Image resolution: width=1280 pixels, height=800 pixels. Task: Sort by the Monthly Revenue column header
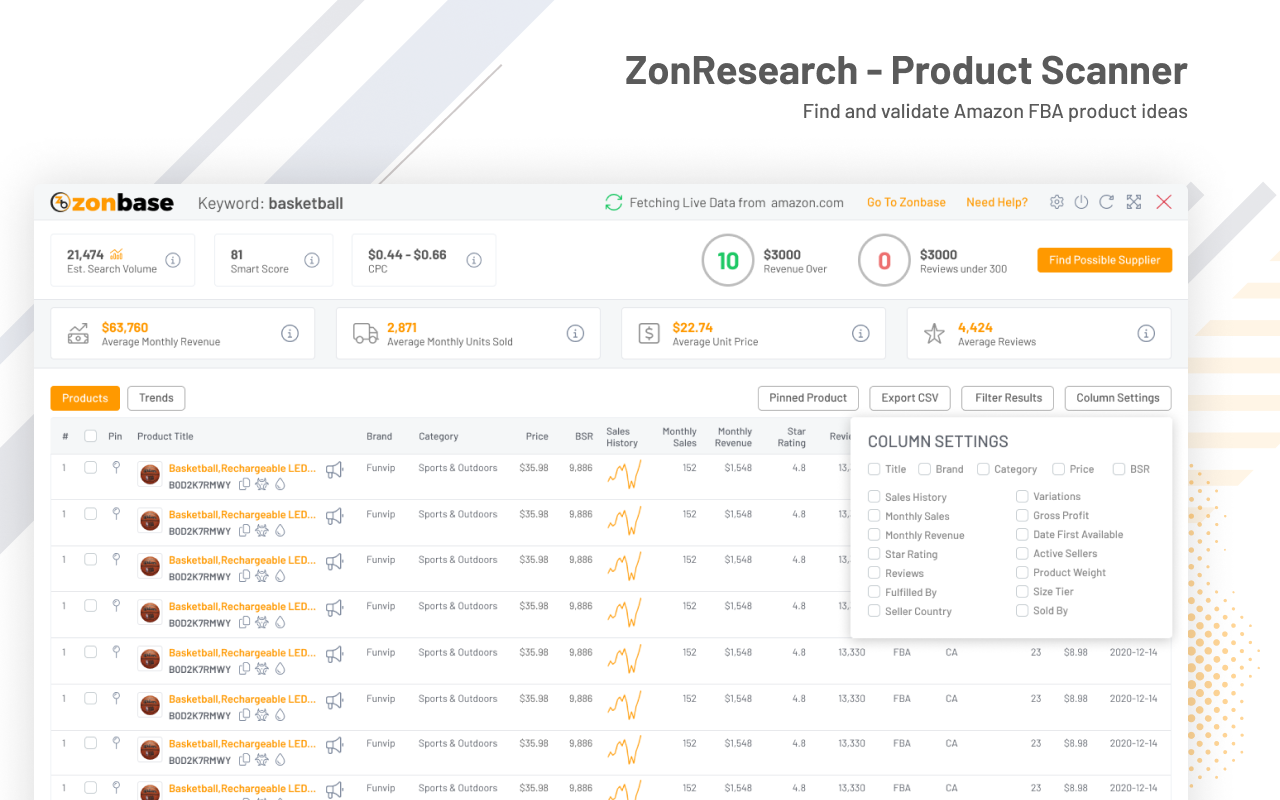point(734,437)
